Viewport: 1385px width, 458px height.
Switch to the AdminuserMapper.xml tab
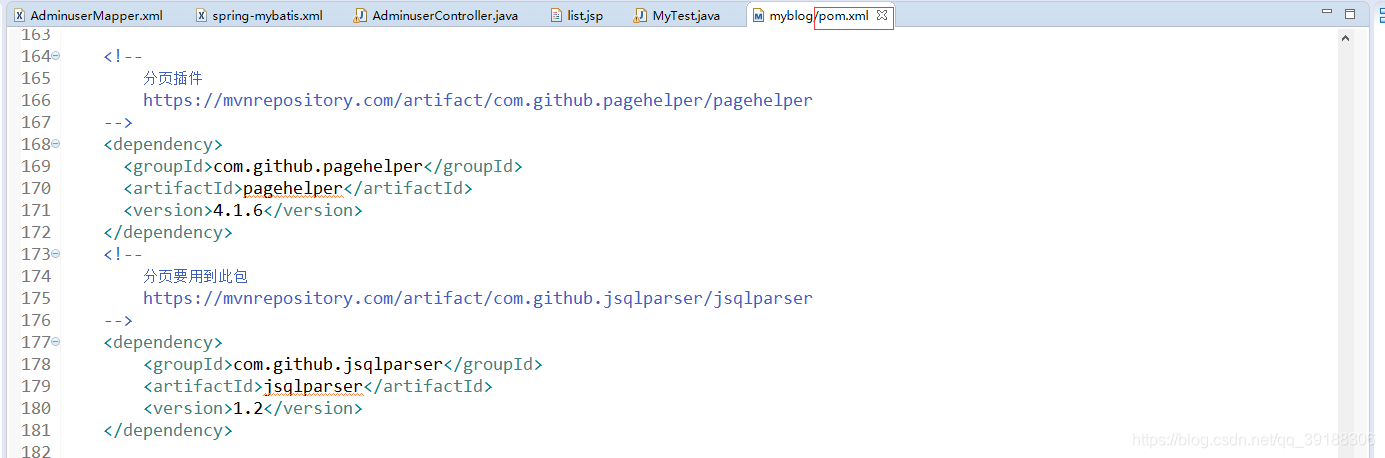tap(88, 16)
